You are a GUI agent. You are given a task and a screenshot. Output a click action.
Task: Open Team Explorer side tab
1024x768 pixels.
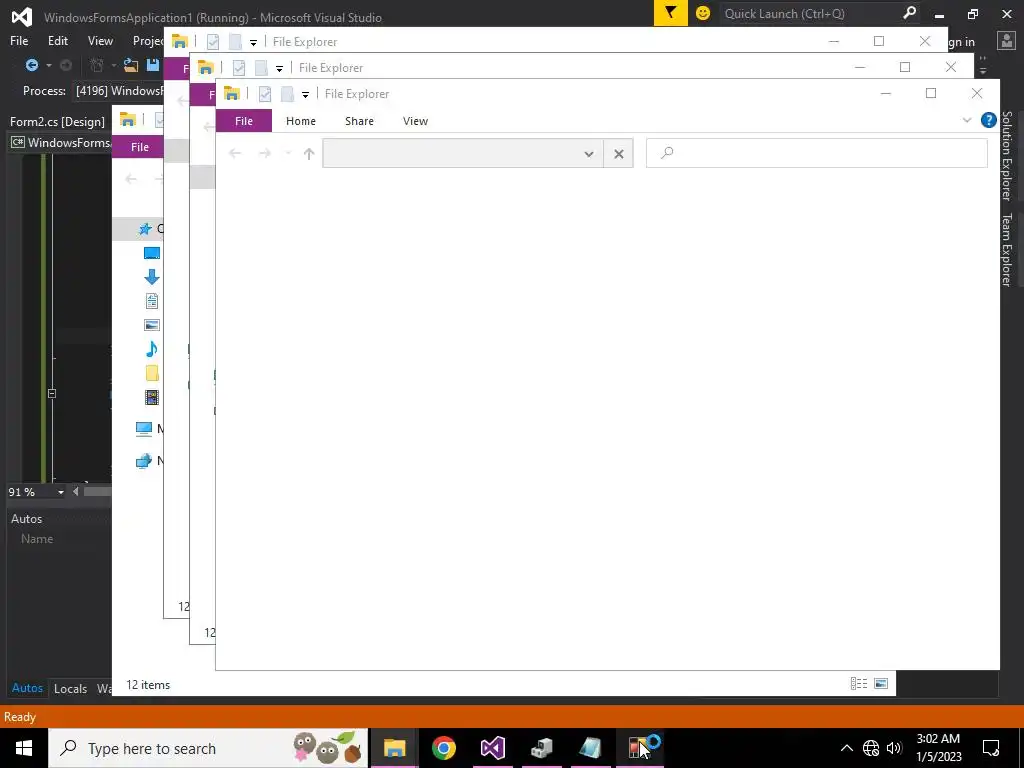coord(1006,249)
